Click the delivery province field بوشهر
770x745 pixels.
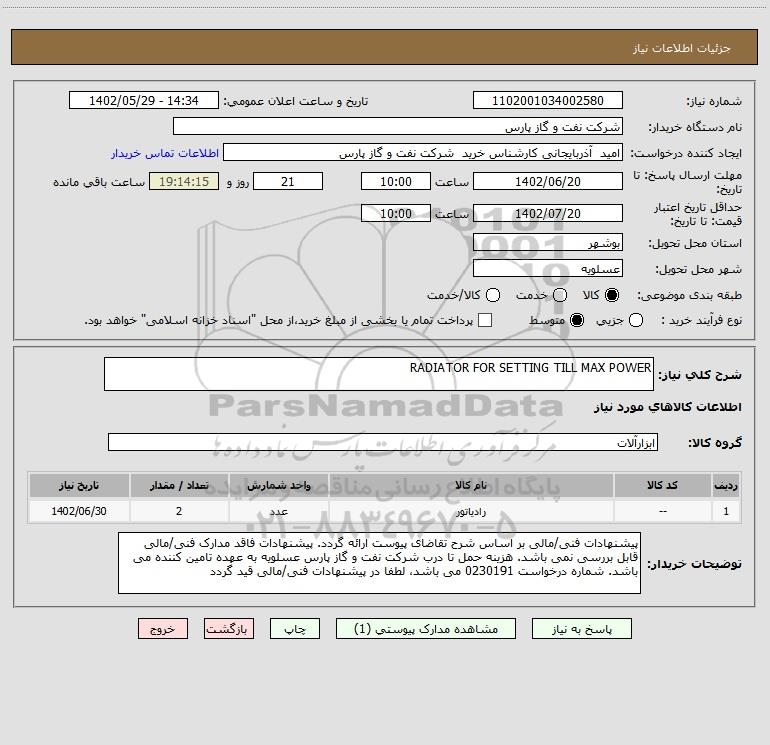tap(548, 242)
